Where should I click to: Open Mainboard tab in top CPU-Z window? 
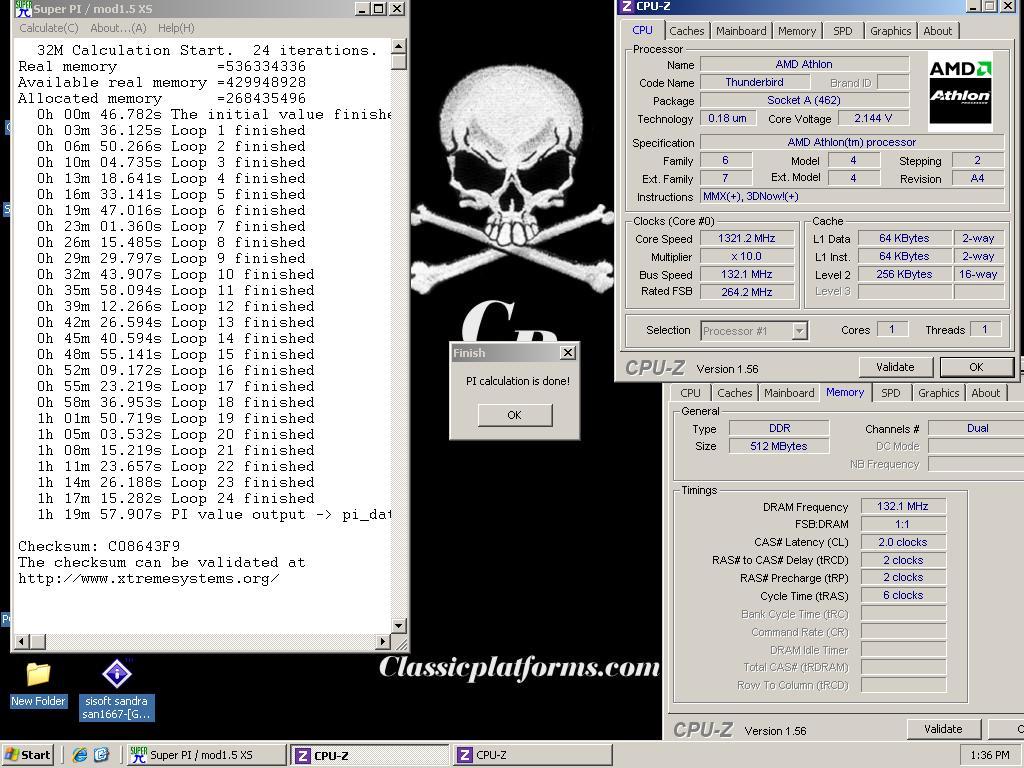point(741,31)
